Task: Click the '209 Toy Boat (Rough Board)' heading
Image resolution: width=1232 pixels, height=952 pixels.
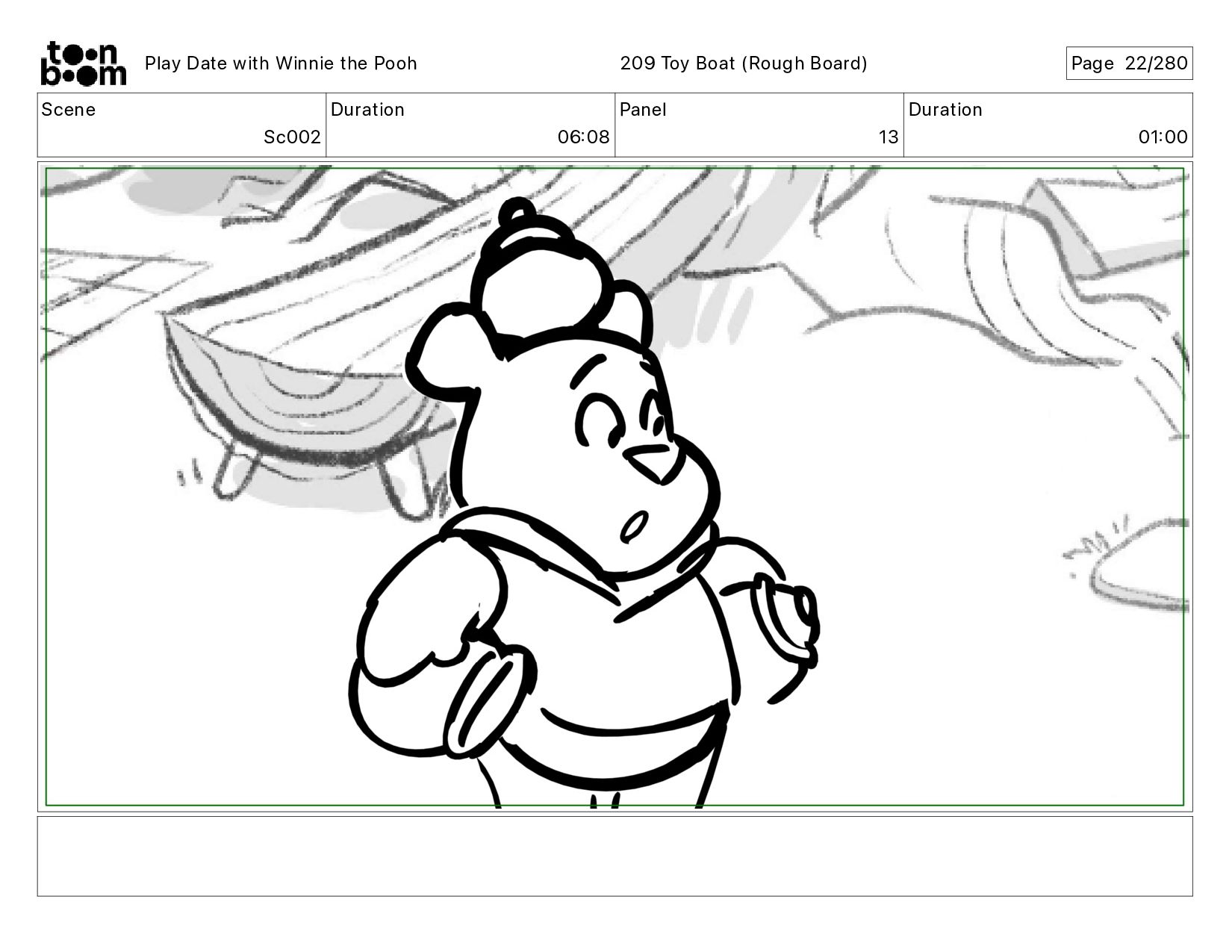Action: 744,63
